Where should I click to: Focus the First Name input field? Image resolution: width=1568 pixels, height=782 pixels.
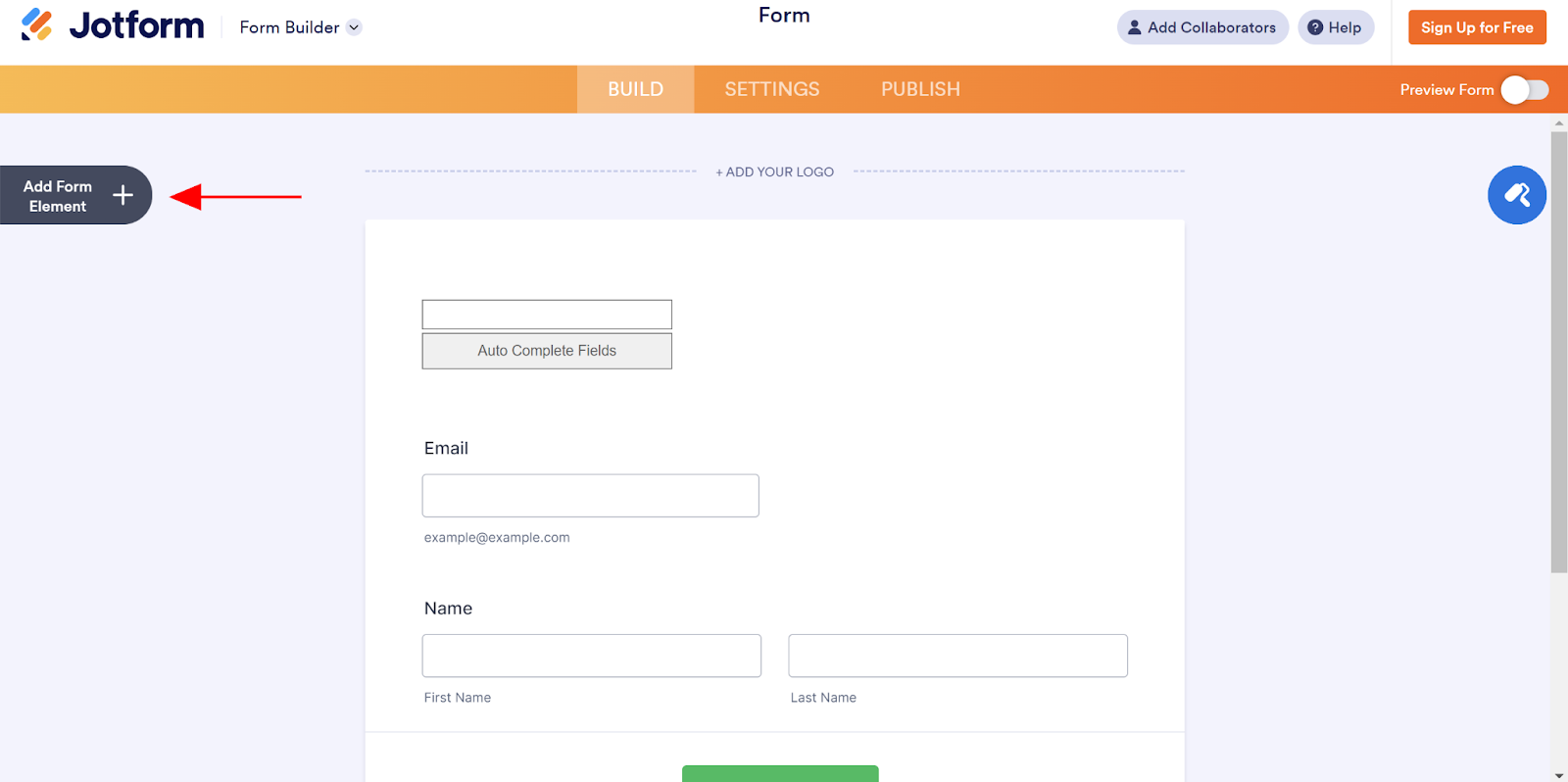591,656
